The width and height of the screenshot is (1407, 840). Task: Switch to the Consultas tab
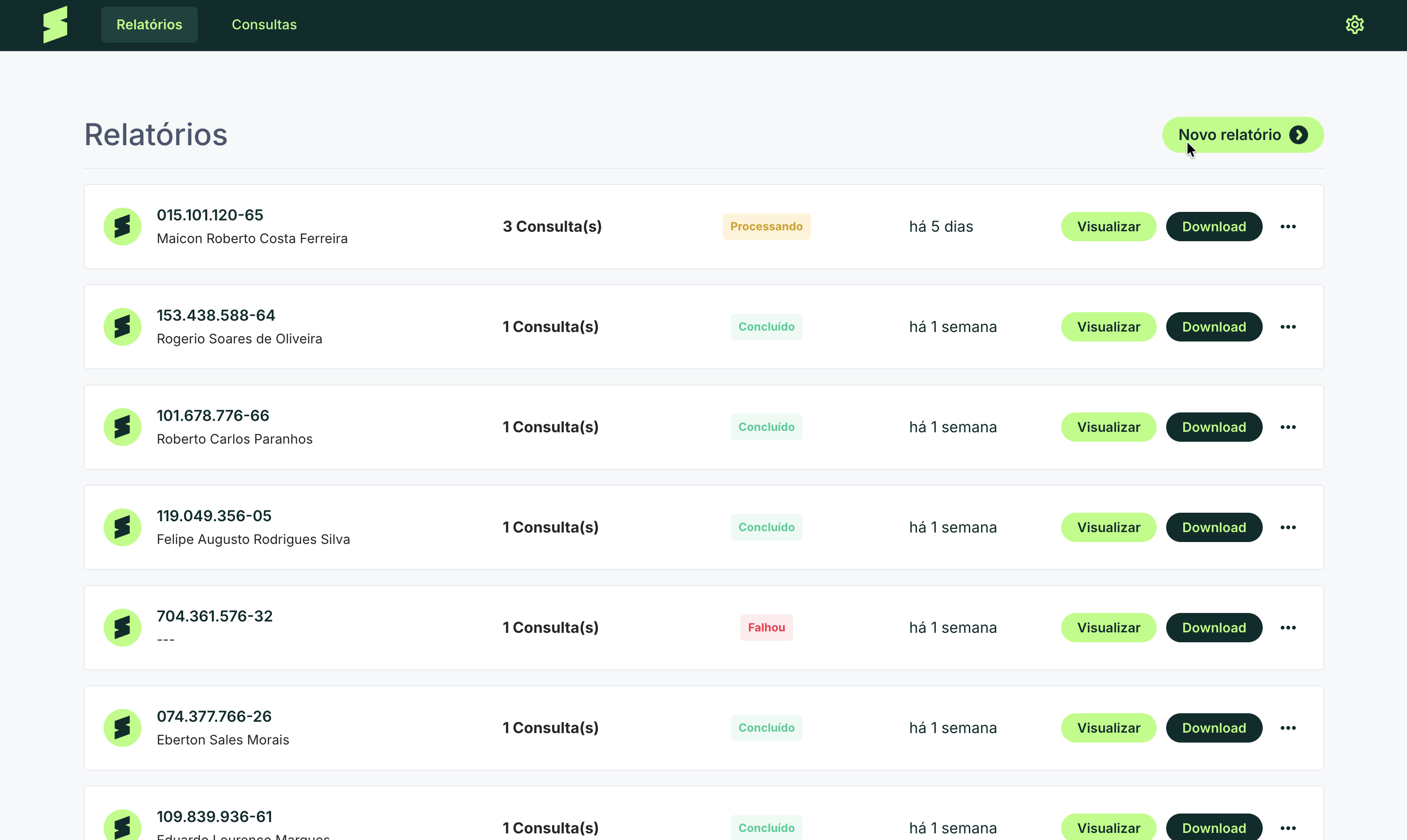(264, 24)
